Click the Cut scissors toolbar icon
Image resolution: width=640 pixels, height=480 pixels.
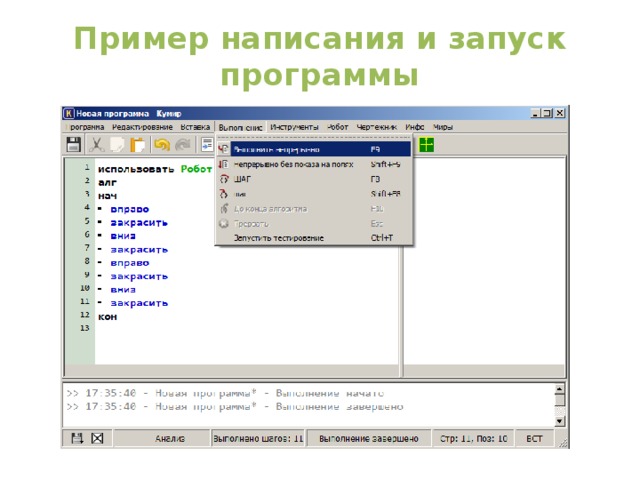(x=96, y=144)
